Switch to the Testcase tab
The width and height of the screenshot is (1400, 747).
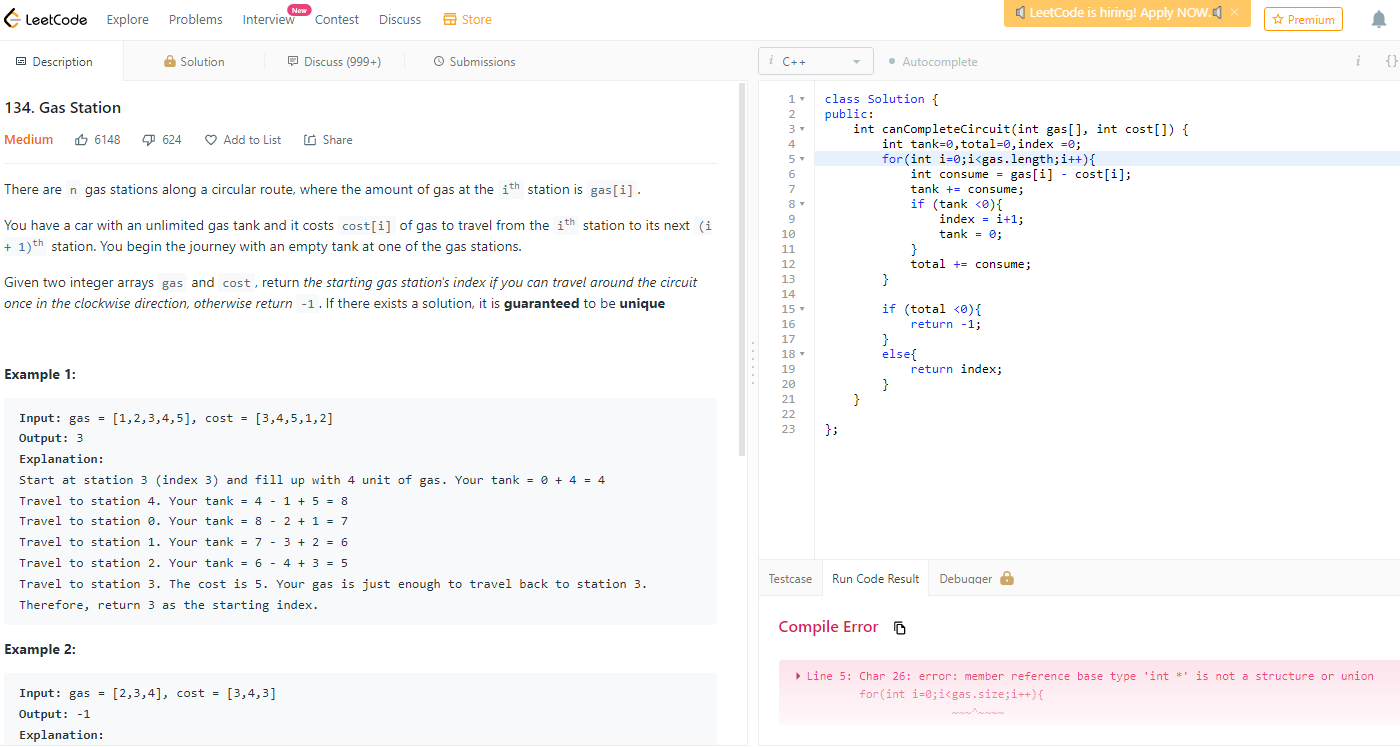point(790,578)
